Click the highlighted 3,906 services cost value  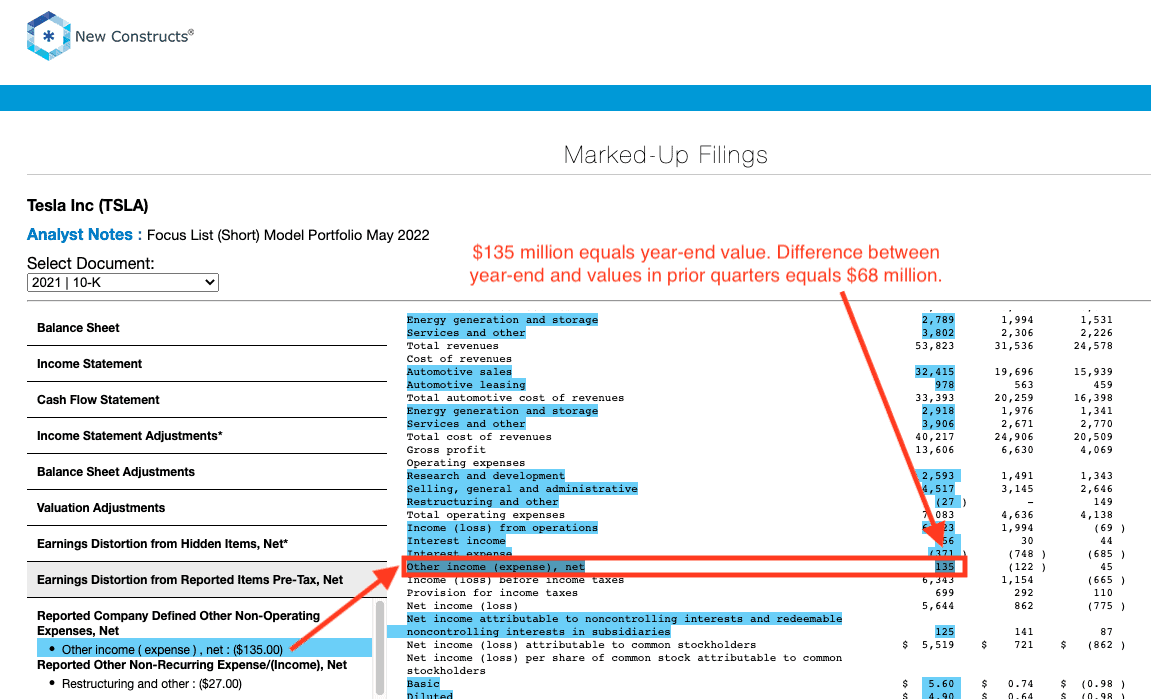tap(938, 424)
